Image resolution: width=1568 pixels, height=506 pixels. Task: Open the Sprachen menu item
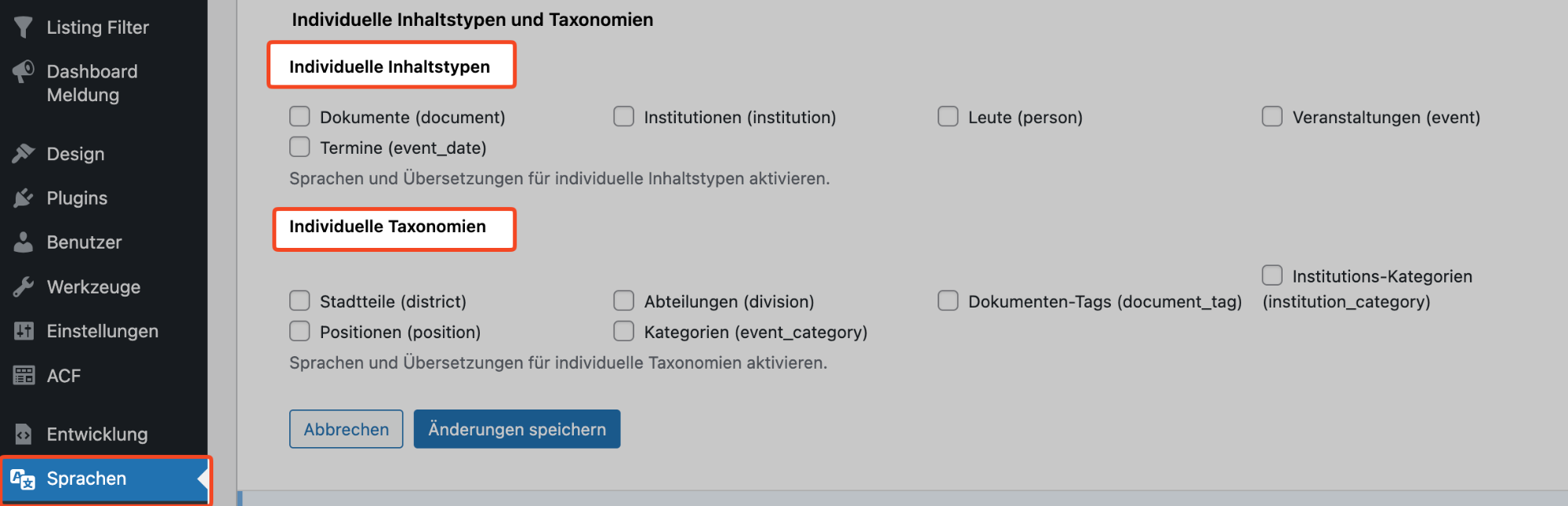pos(106,479)
